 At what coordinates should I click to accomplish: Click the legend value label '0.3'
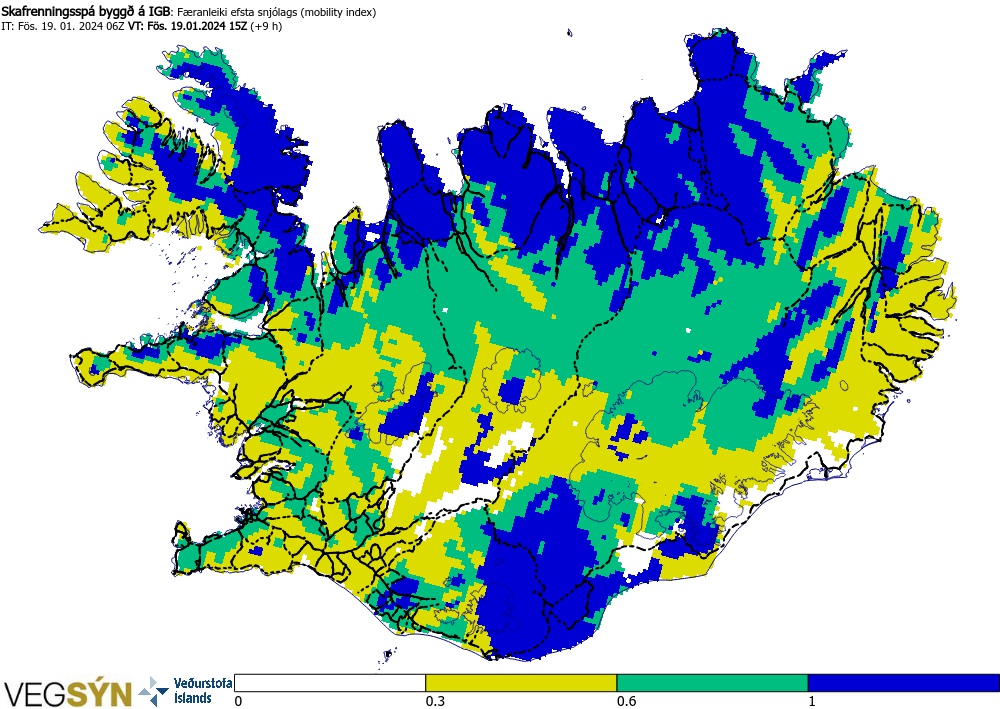point(435,701)
